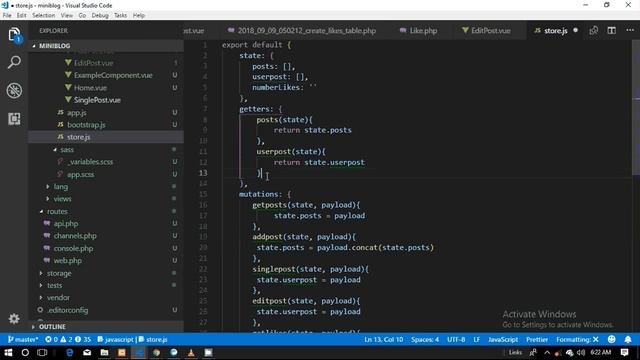
Task: Open api.php in the routes folder
Action: [66, 224]
